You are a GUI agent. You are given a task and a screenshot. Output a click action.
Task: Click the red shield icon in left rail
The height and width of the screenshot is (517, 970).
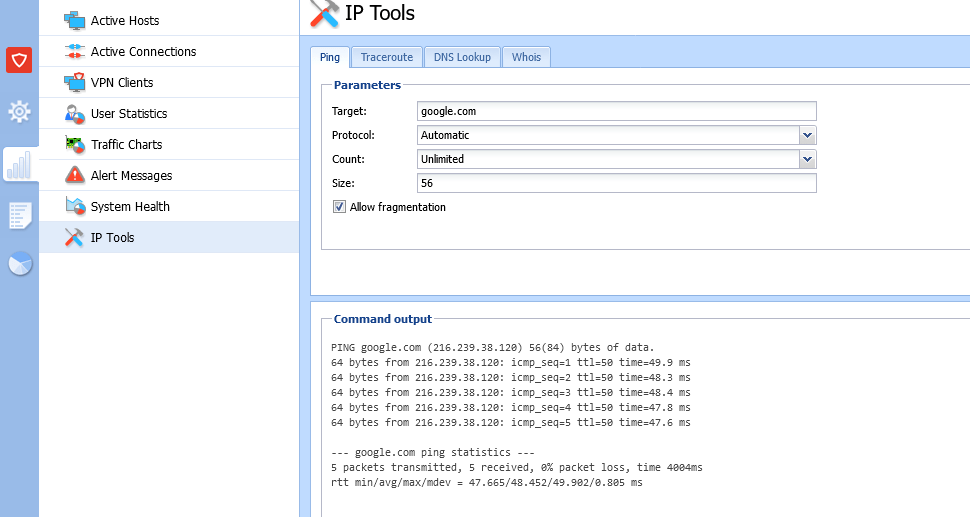pos(19,60)
